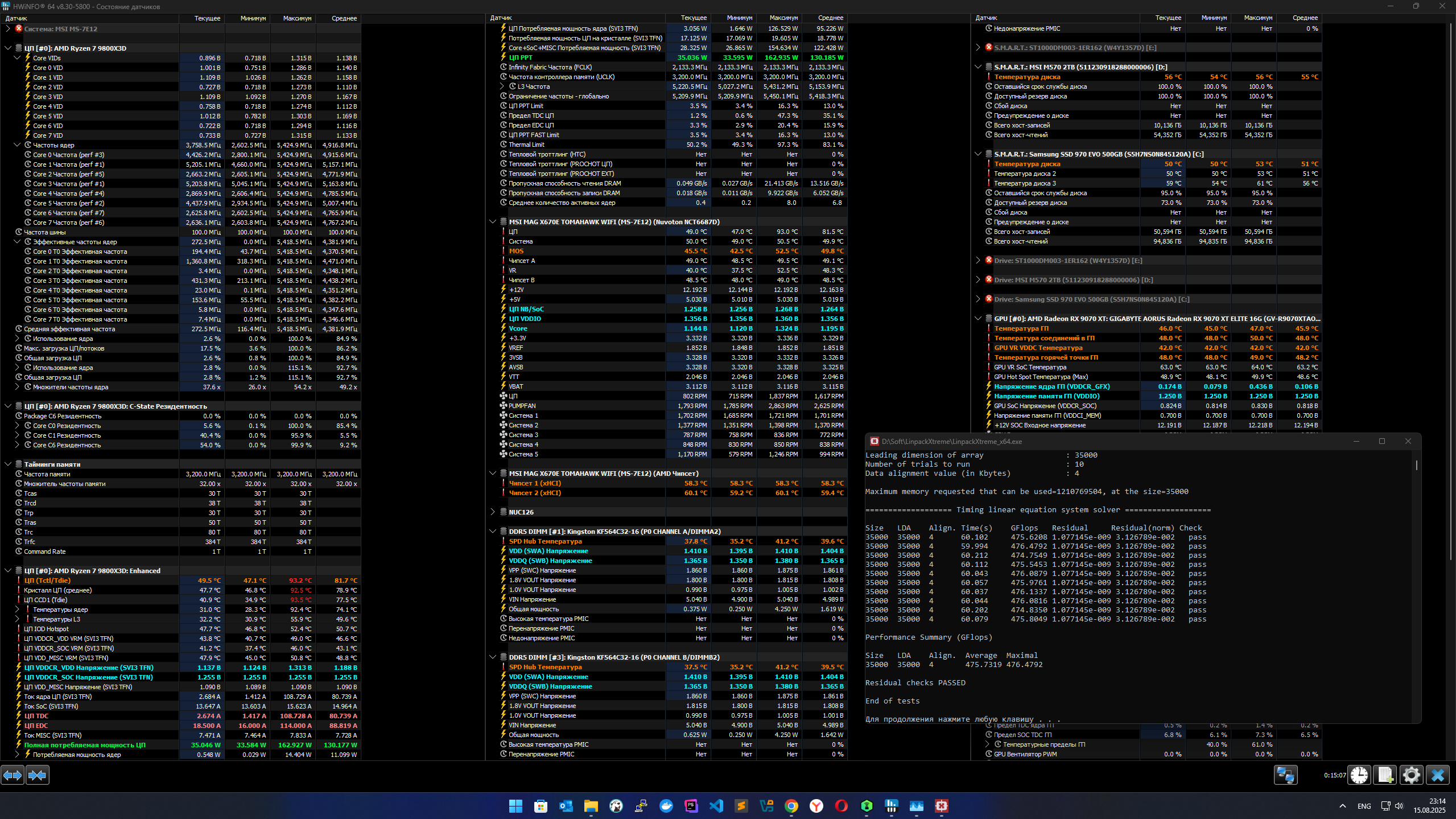Open sensor settings via the gear icon
This screenshot has height=819, width=1456.
pyautogui.click(x=1411, y=775)
